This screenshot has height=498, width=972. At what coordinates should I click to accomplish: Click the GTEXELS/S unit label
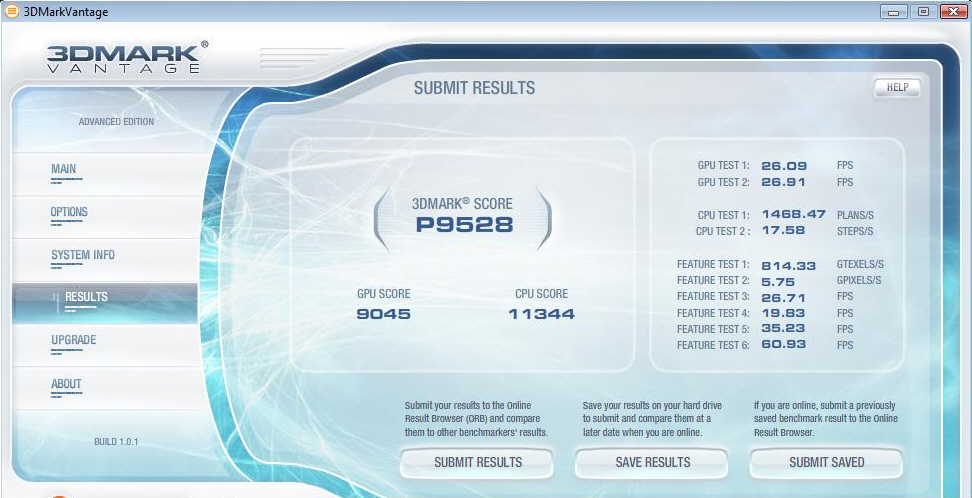(859, 265)
